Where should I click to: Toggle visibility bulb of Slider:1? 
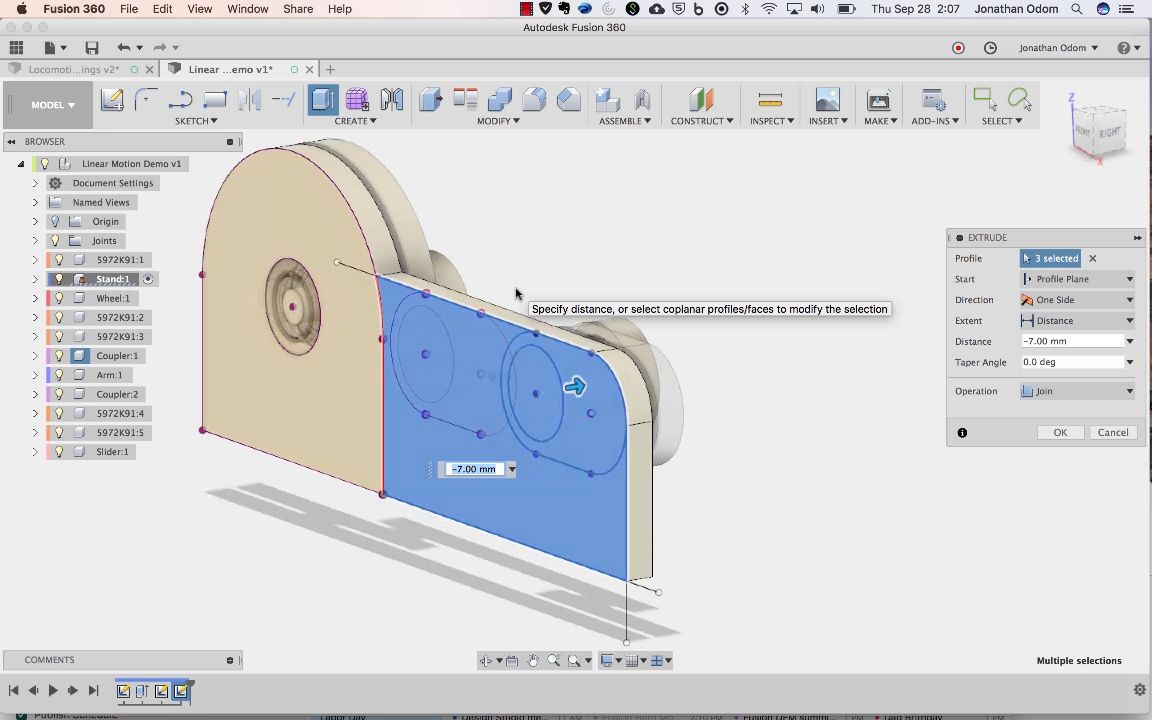59,452
